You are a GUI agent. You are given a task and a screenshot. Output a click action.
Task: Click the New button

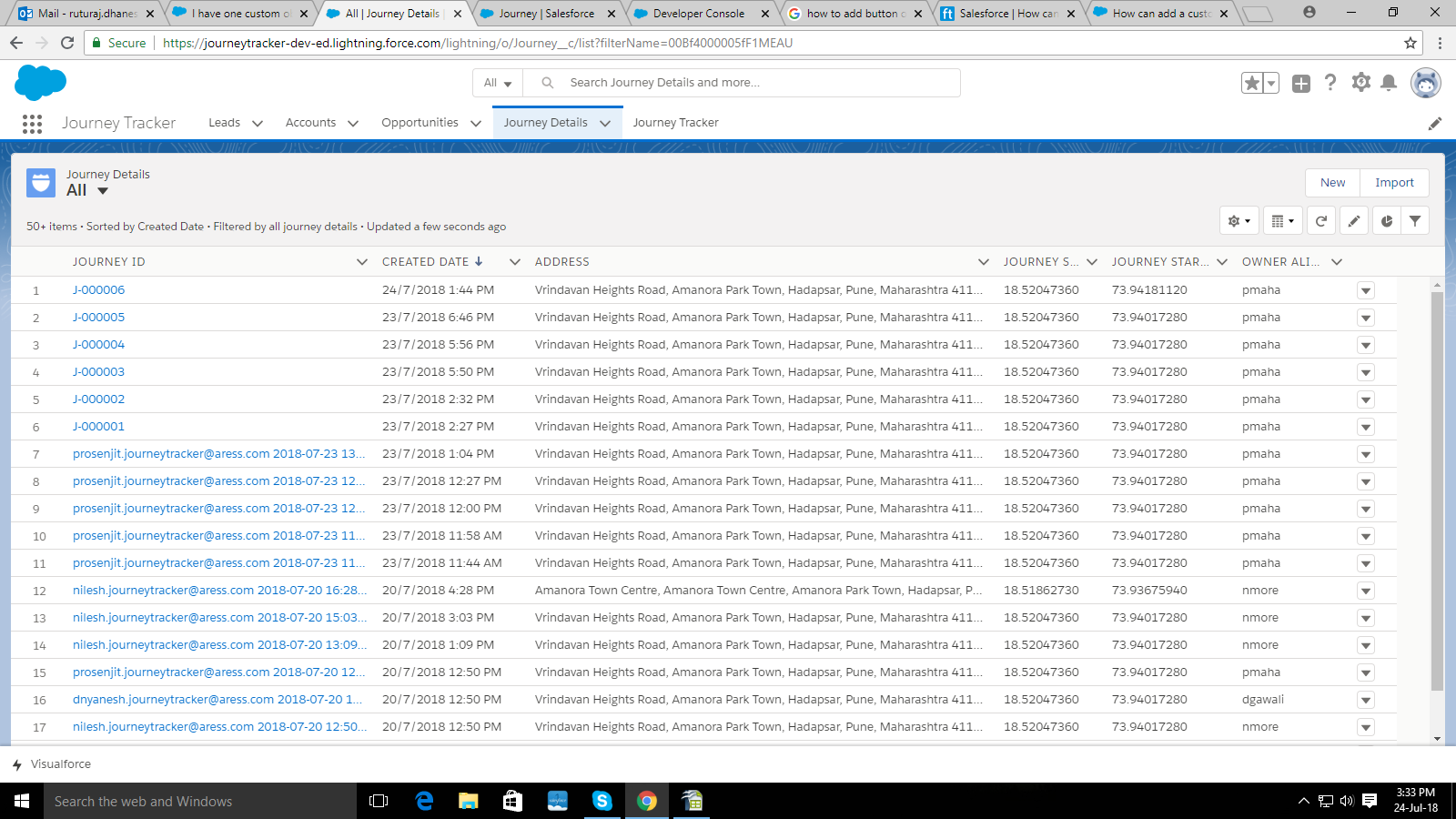1333,183
